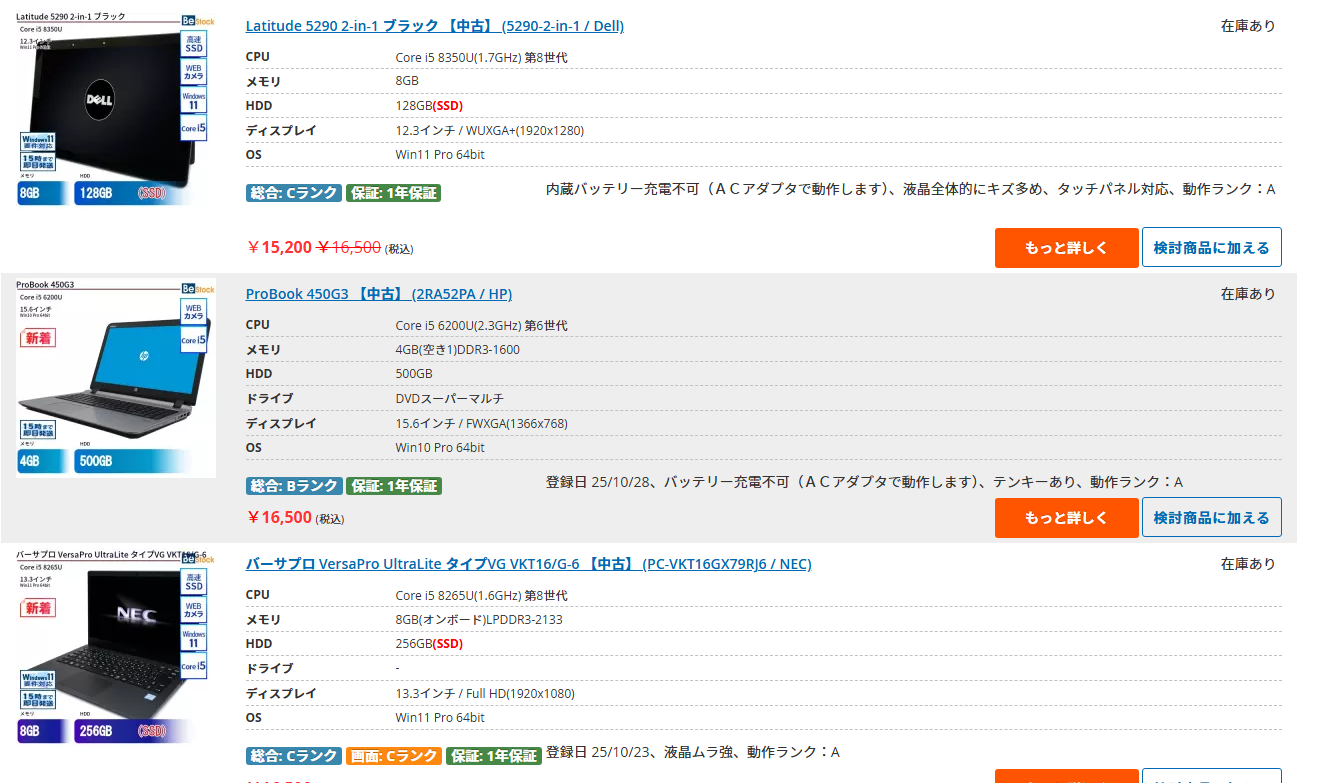Click もっと詳しく for the ProBook 450G3

click(x=1066, y=518)
